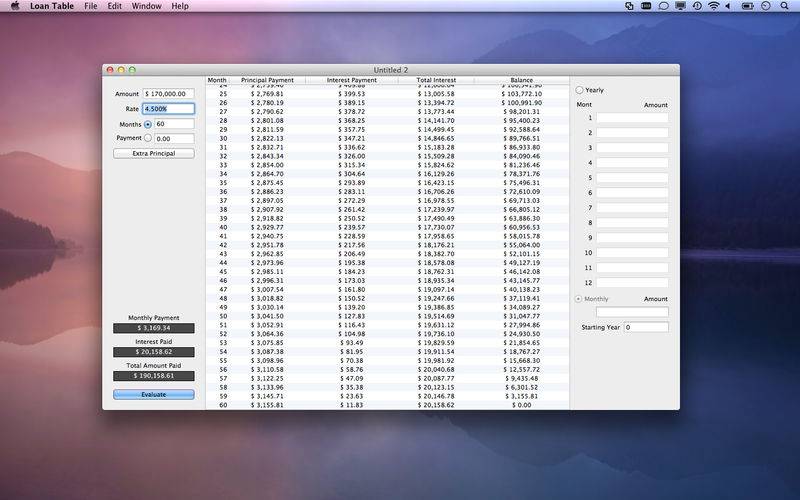
Task: Click the volume icon in menu bar
Action: (x=729, y=6)
